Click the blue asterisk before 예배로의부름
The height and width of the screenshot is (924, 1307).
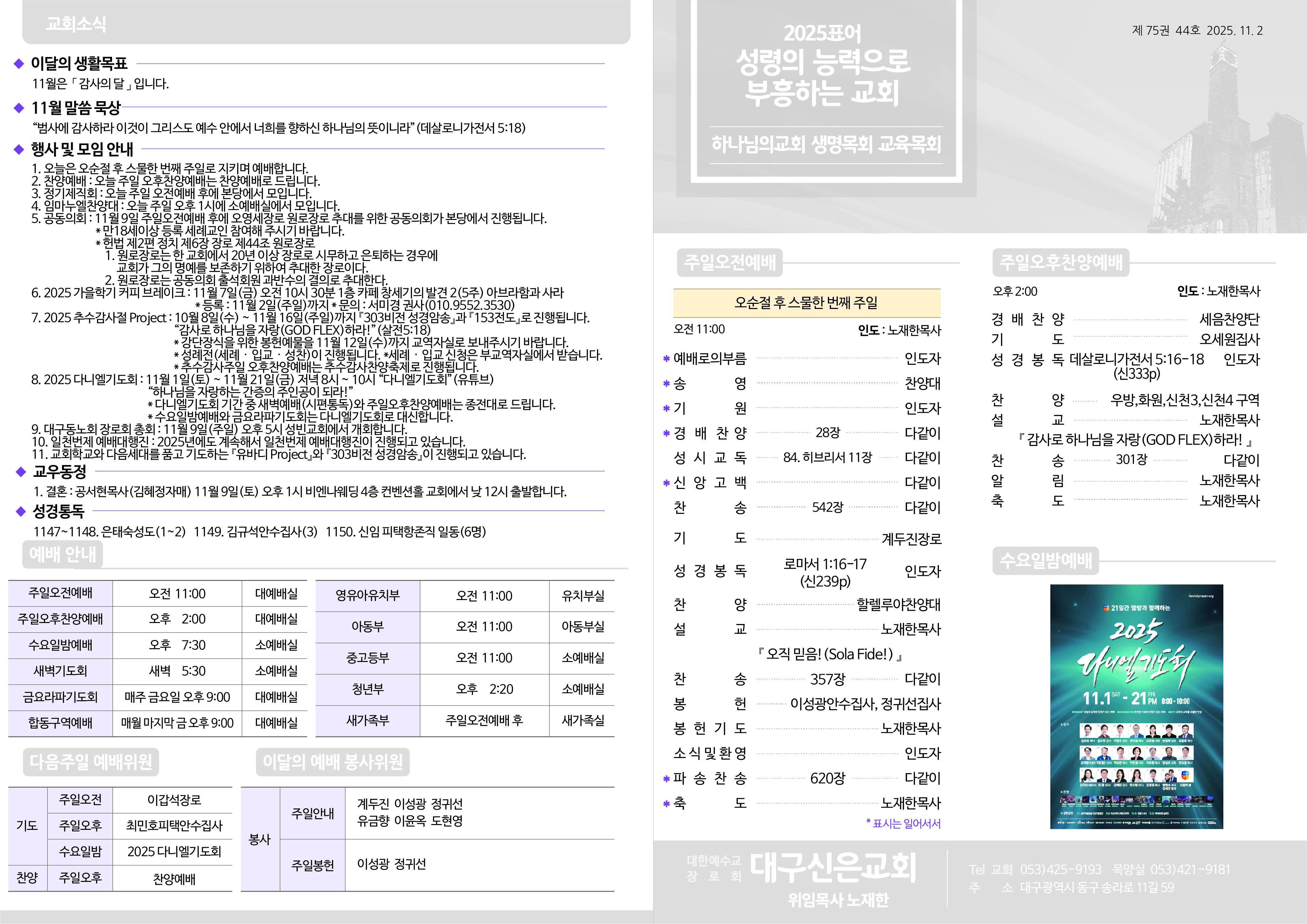666,359
